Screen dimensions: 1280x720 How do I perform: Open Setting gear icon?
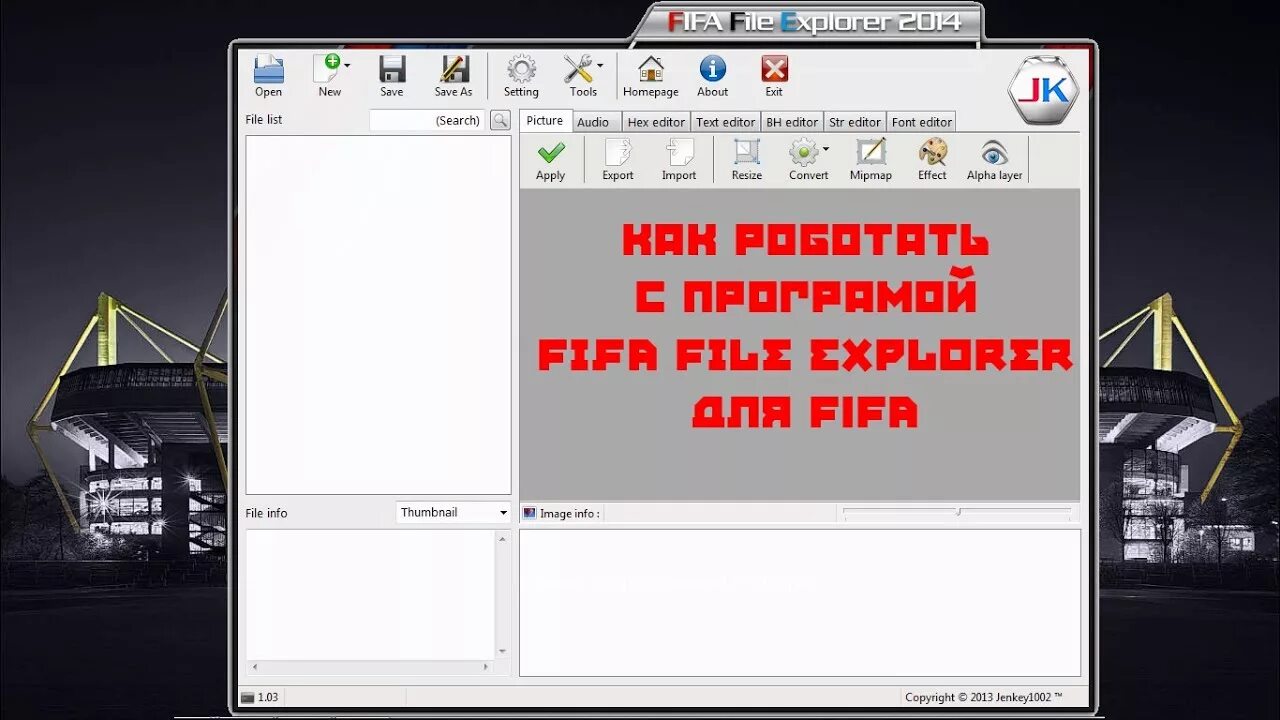tap(521, 69)
